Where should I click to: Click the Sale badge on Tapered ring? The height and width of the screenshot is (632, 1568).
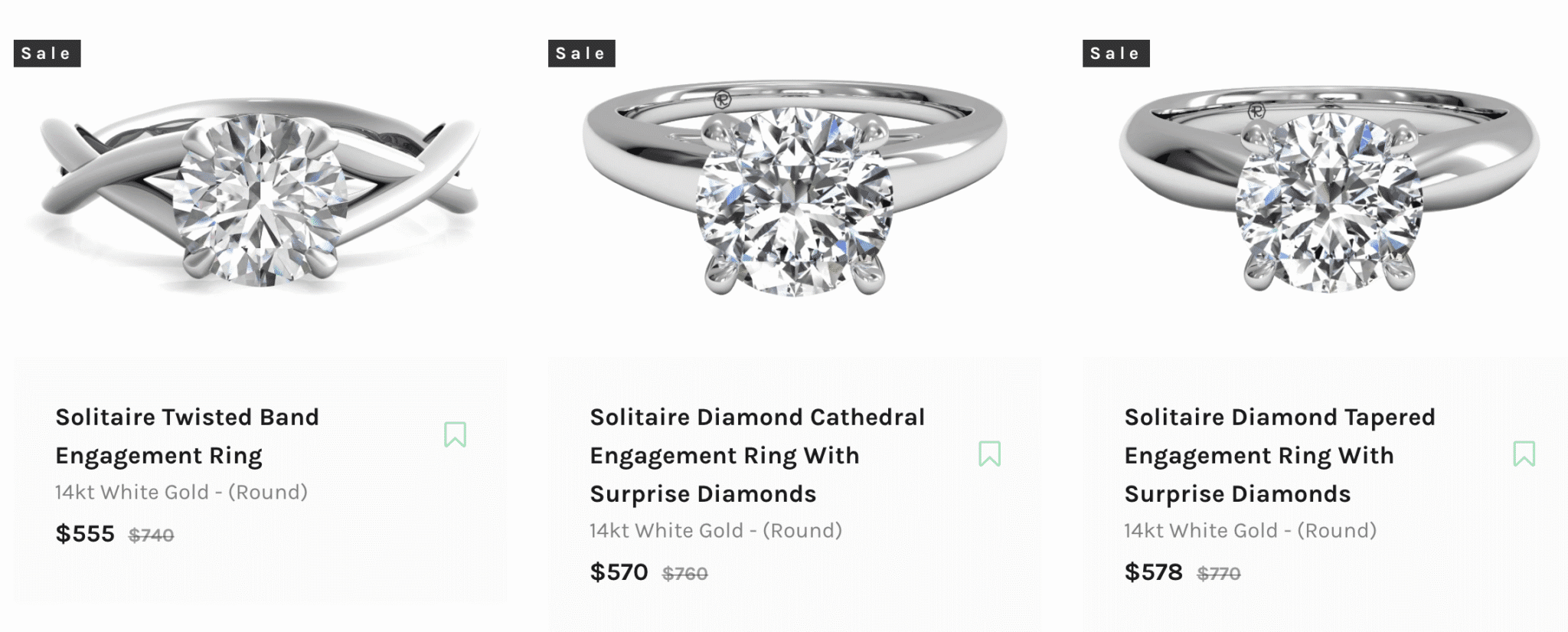pyautogui.click(x=1116, y=54)
